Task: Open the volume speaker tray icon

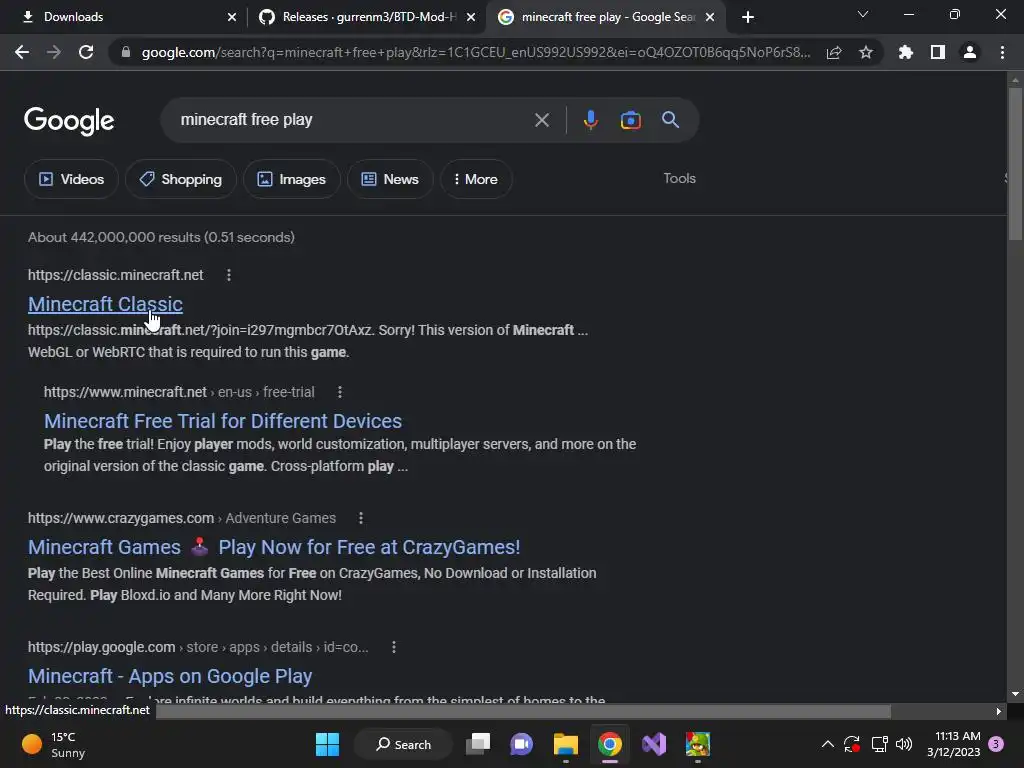Action: [904, 744]
